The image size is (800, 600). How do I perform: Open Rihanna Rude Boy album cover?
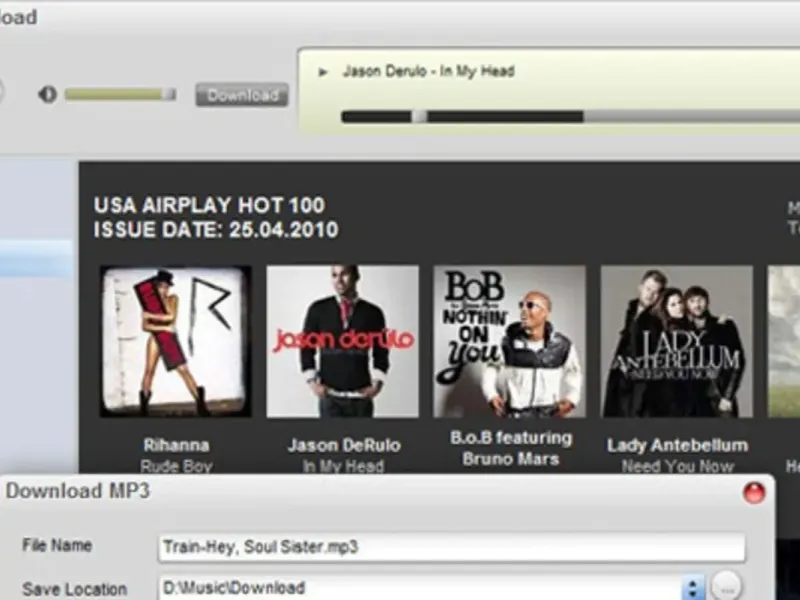(176, 341)
